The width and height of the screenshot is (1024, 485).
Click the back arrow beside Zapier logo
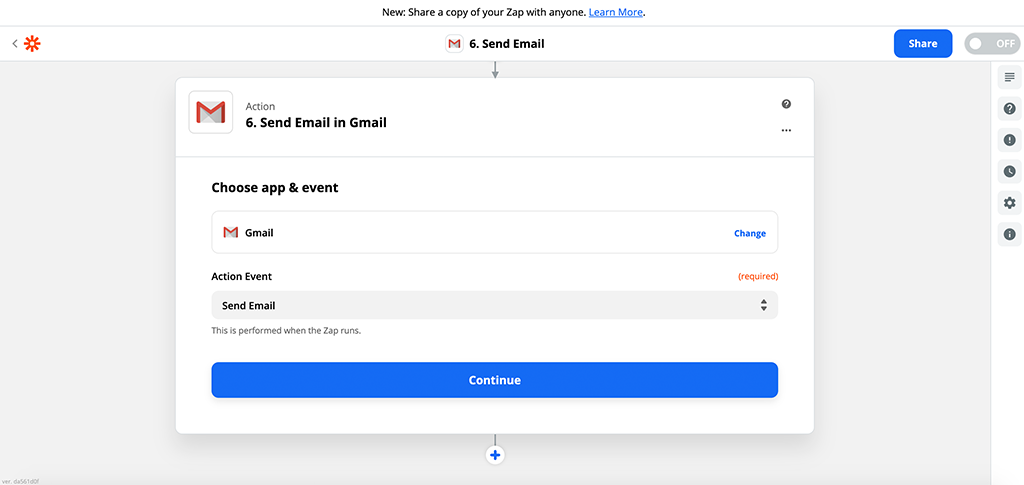(x=15, y=44)
